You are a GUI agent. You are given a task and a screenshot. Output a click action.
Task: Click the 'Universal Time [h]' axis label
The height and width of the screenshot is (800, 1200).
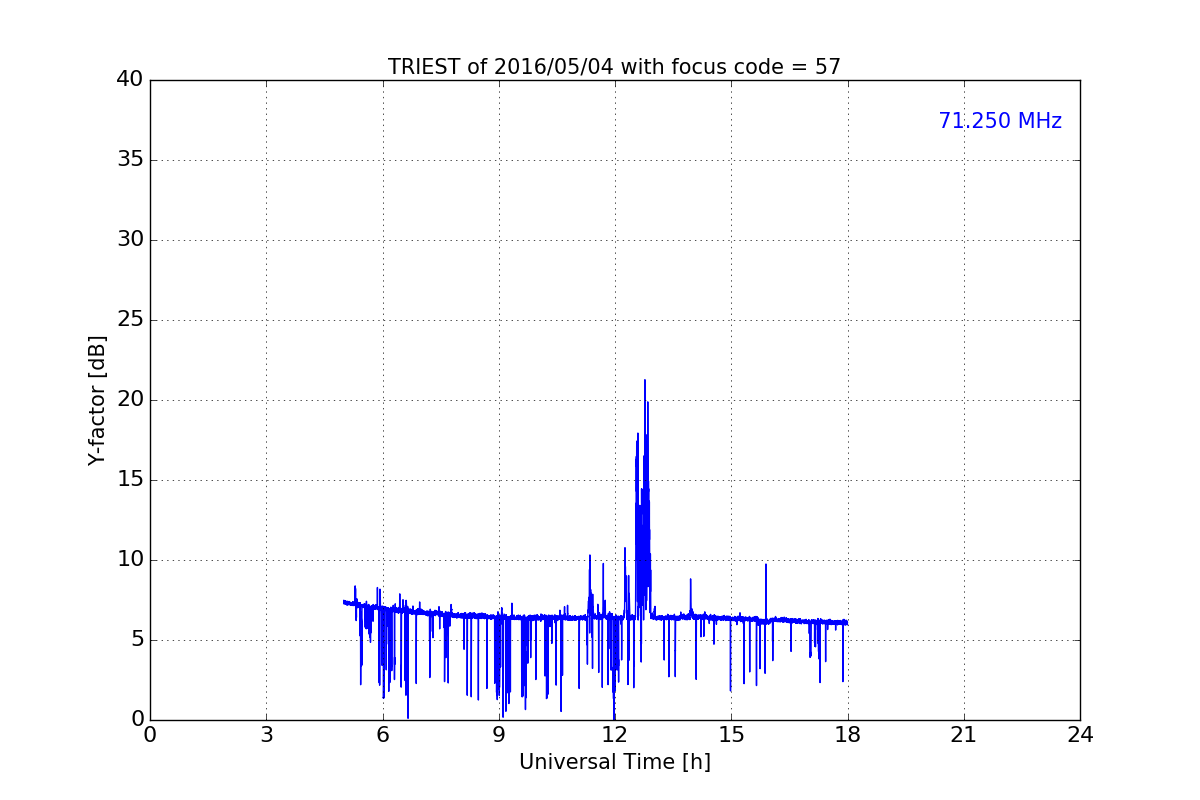614,762
